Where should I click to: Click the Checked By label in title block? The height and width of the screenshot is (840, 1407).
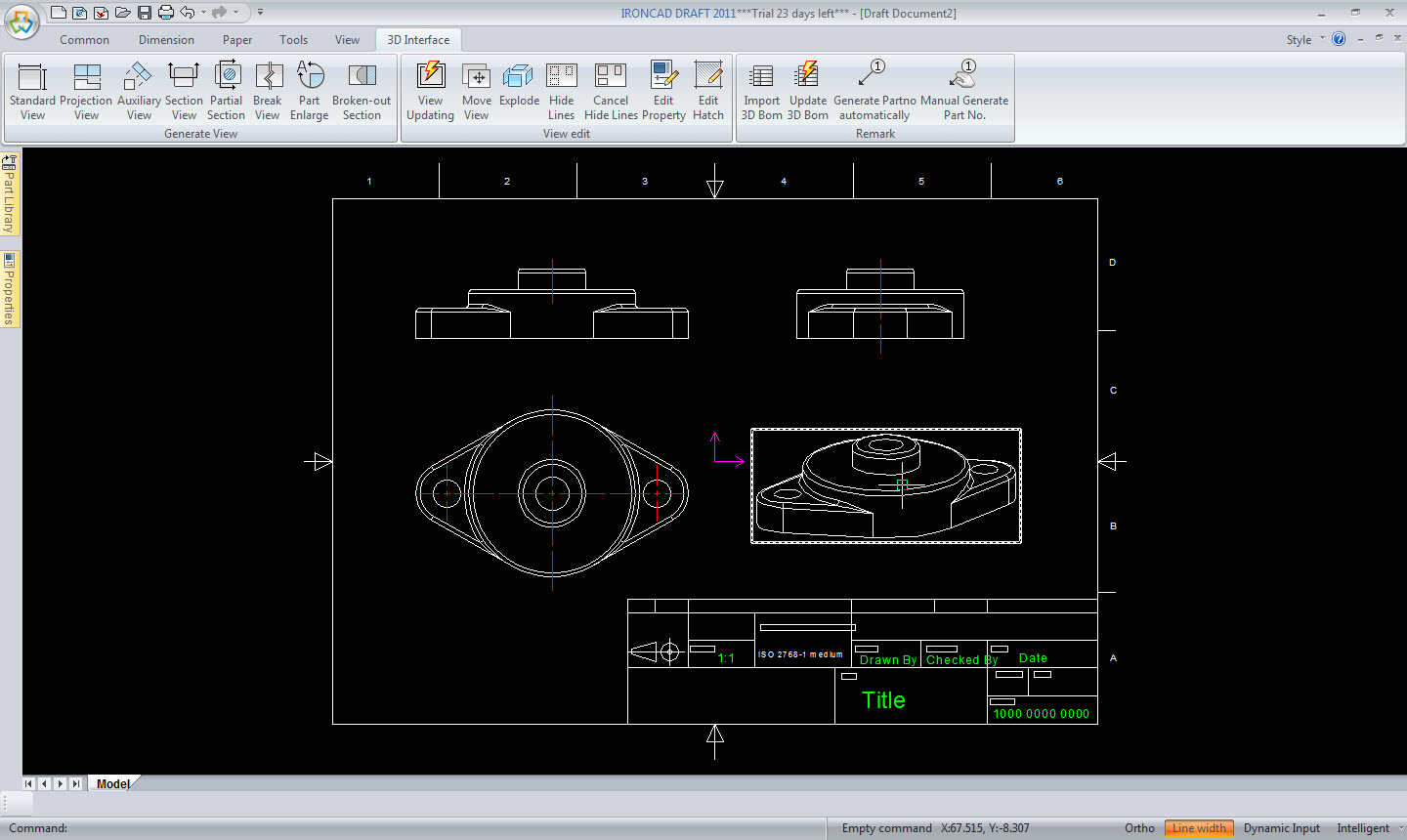962,660
